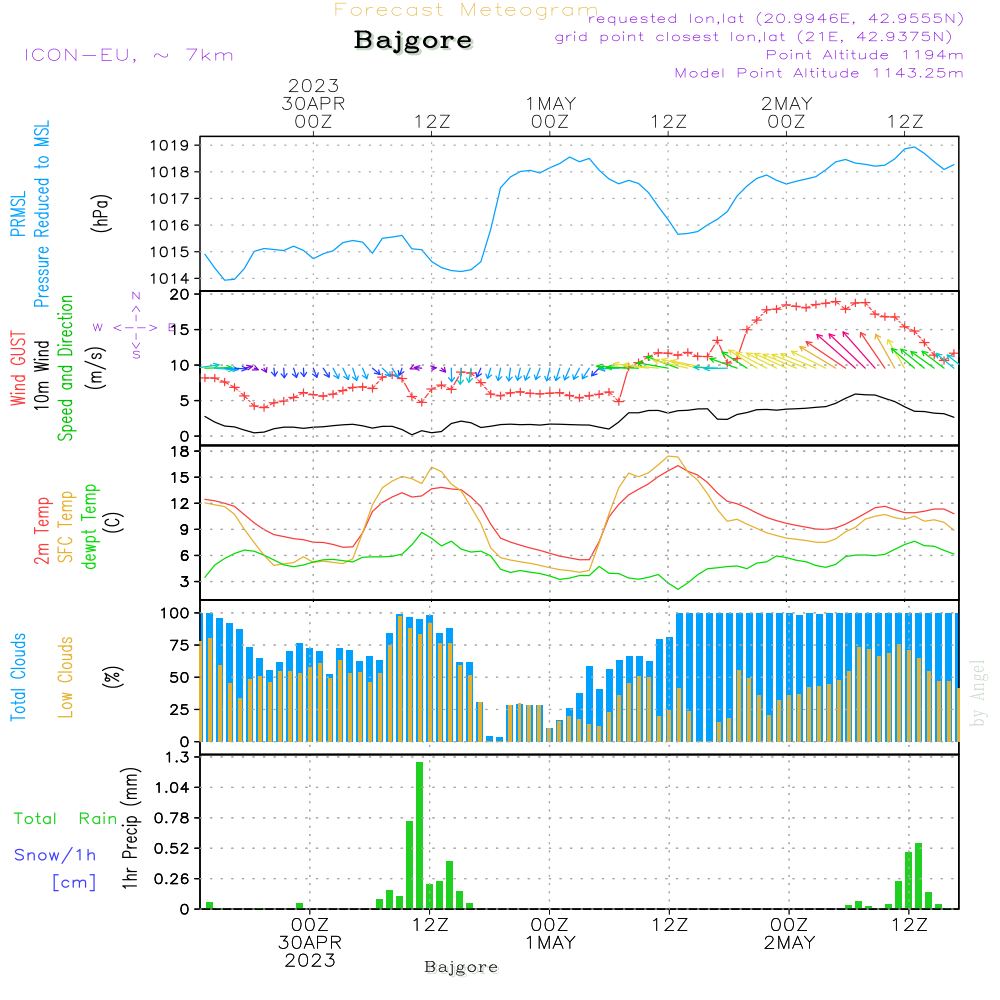Click the '2MAY' label on top time axis
Image resolution: width=1000 pixels, height=1000 pixels.
786,104
